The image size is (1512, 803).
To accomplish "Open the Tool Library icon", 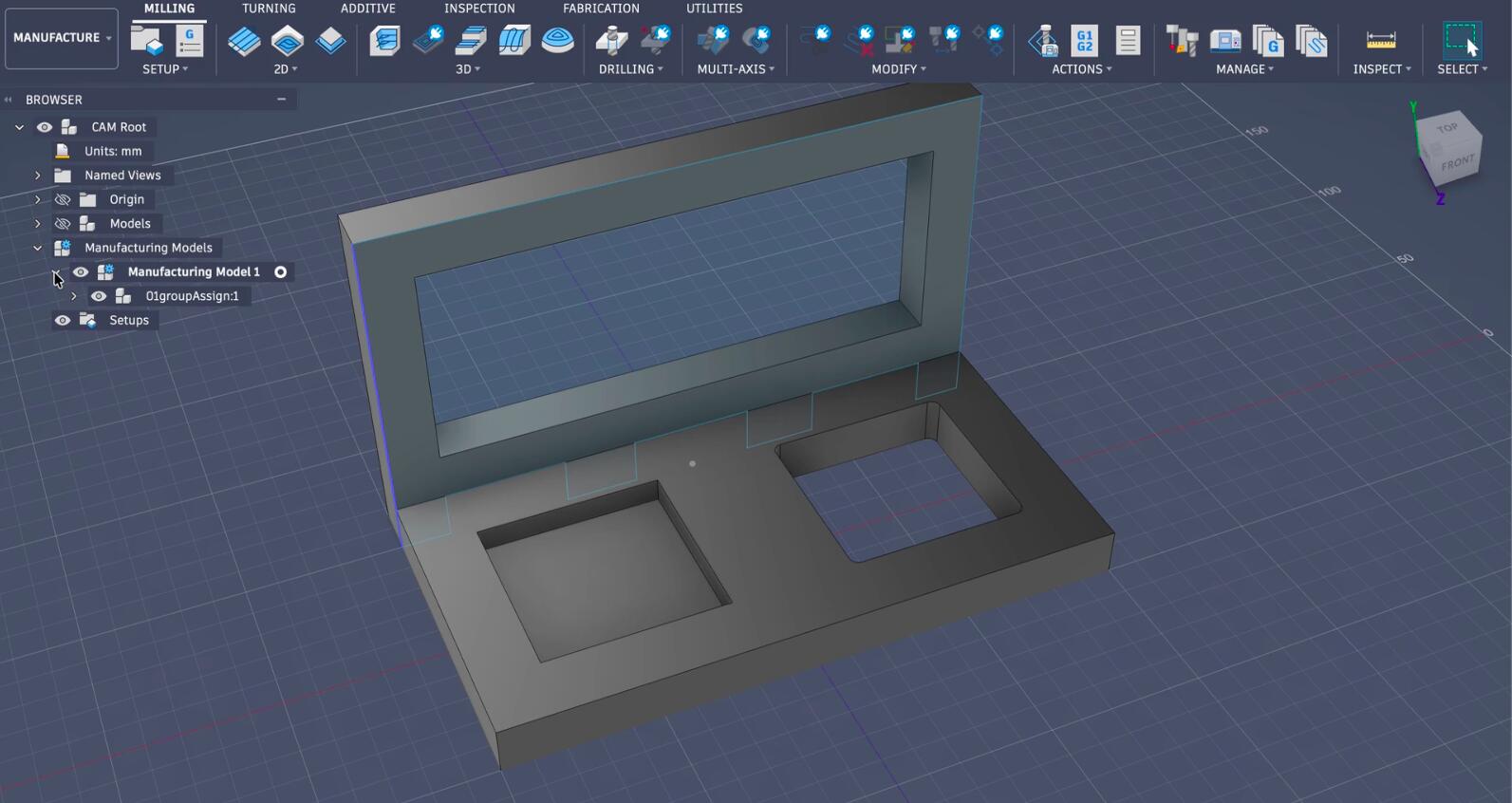I will point(1182,41).
